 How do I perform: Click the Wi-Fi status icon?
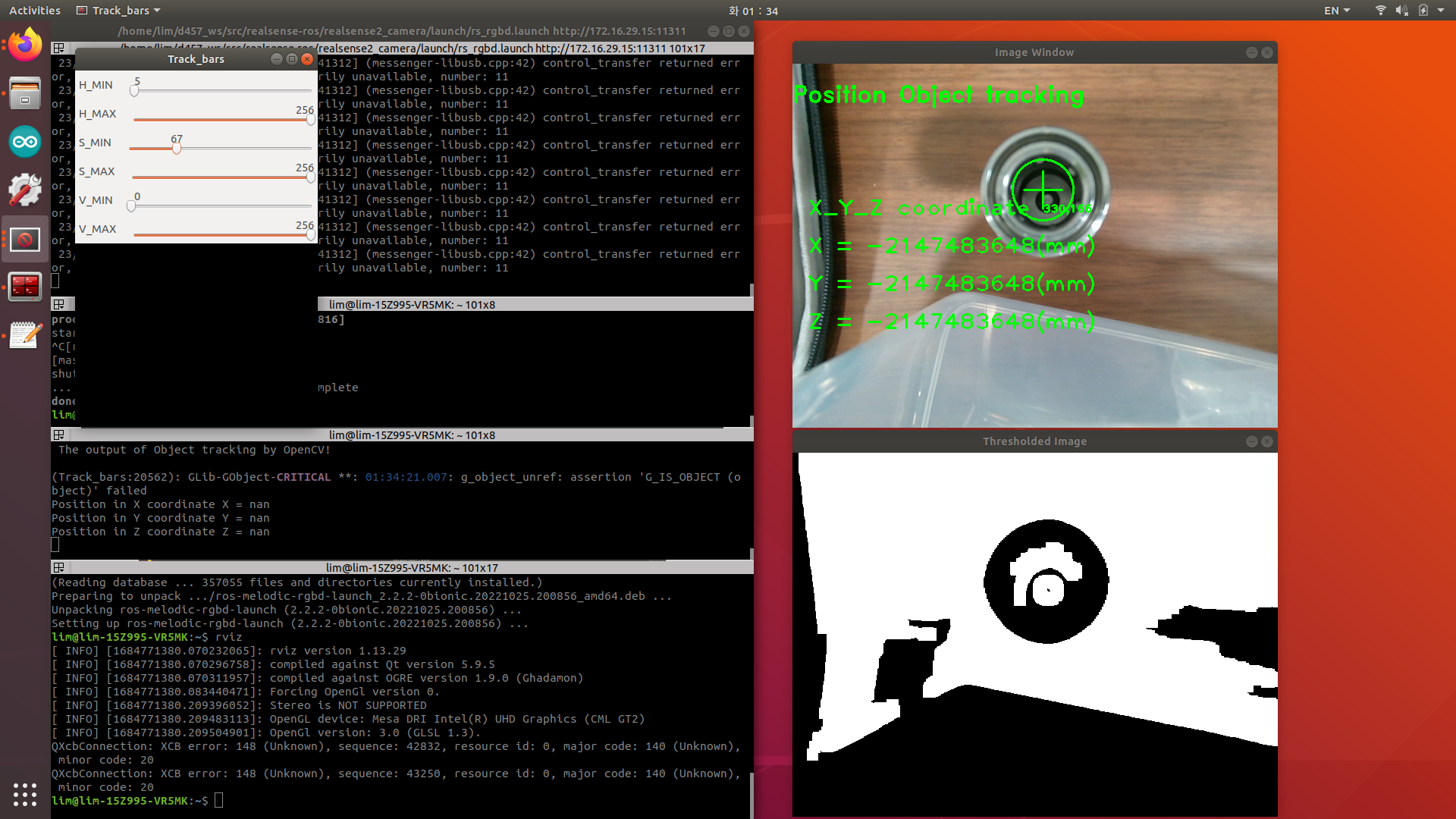coord(1380,11)
